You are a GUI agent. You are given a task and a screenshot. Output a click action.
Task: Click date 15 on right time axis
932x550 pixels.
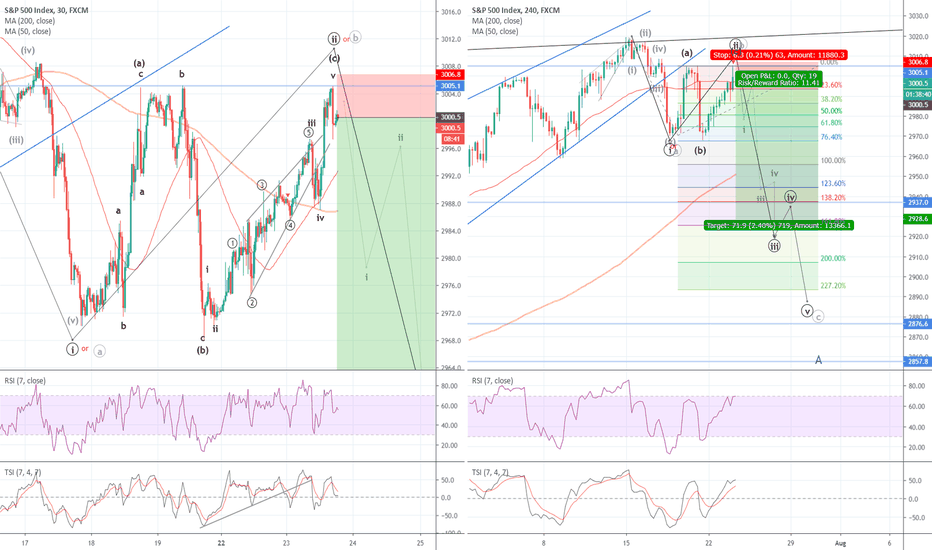tap(626, 543)
